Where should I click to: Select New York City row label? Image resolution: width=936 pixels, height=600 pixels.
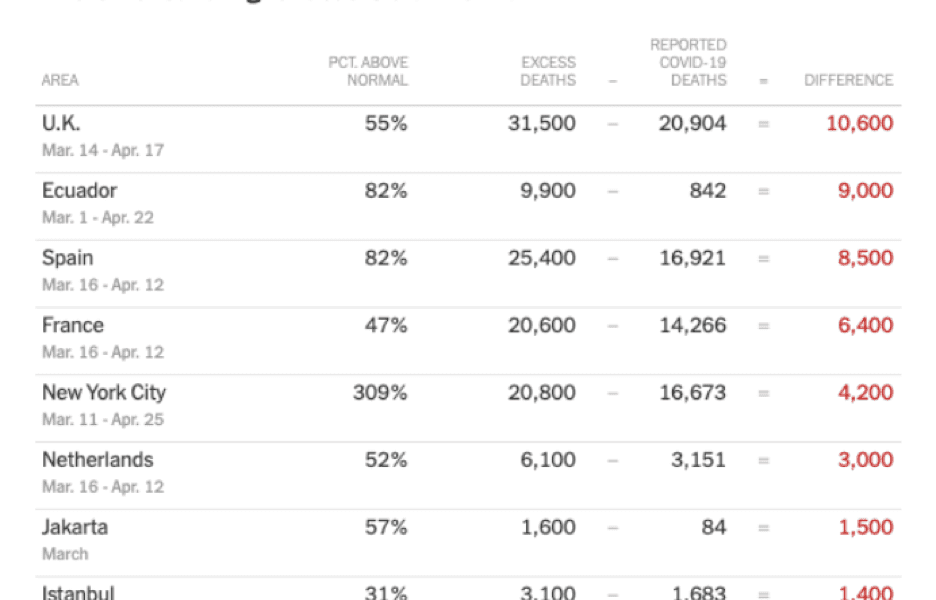104,393
